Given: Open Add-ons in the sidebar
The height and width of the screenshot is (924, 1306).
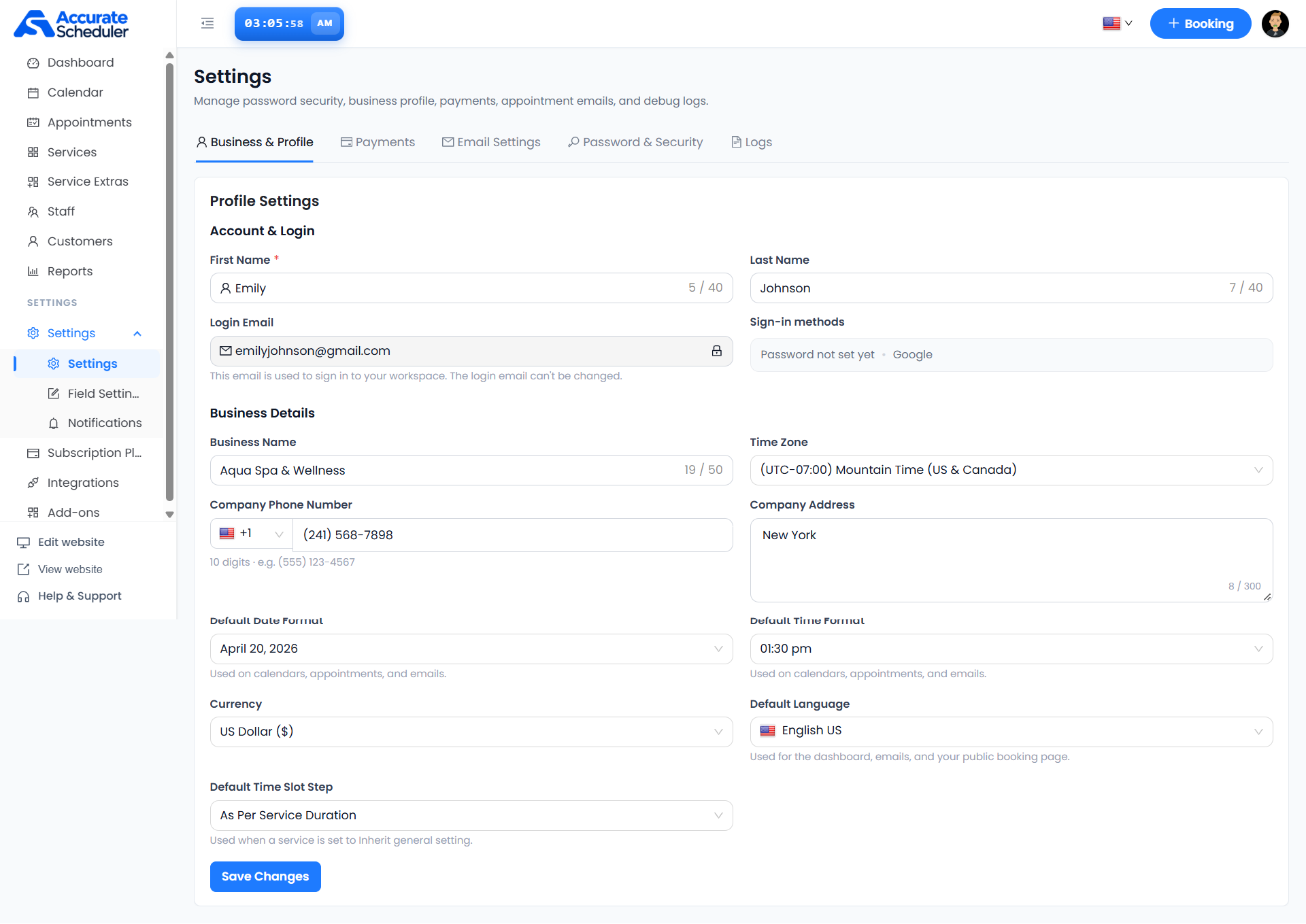Looking at the screenshot, I should [73, 513].
